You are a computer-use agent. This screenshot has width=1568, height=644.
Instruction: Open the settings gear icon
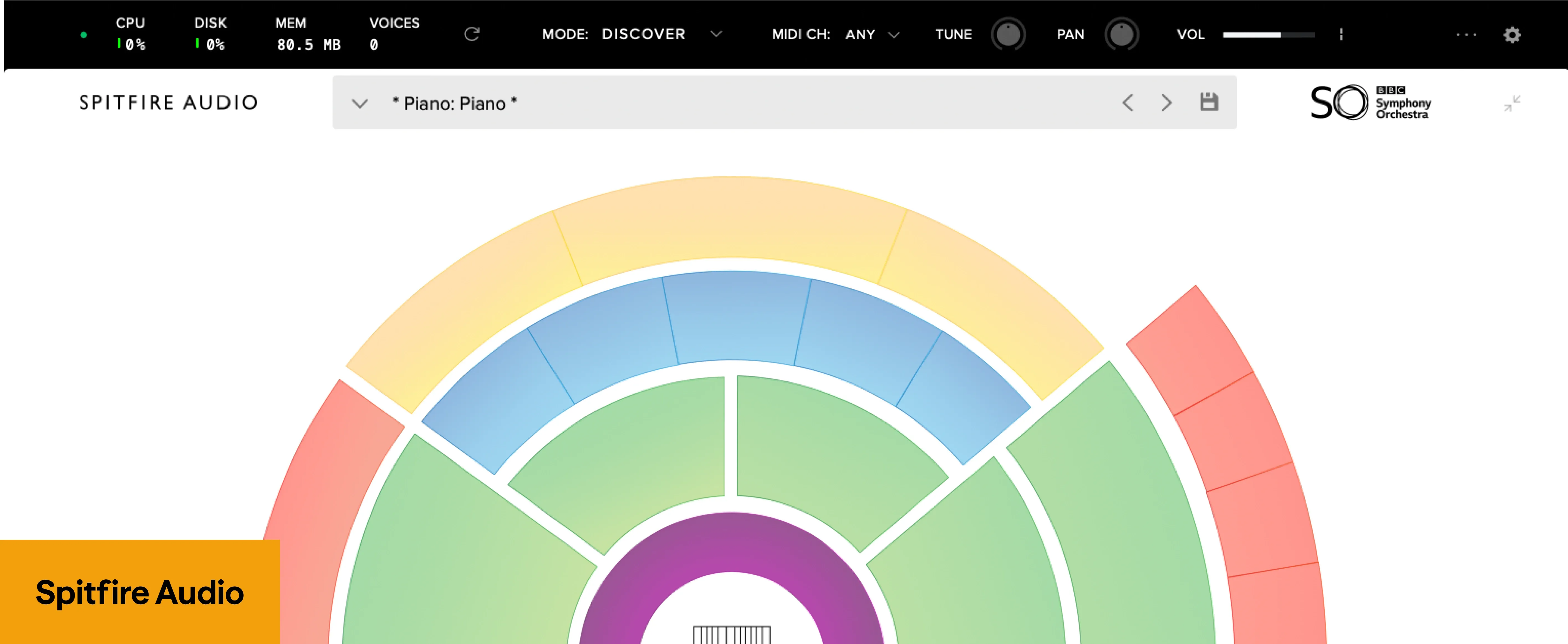1511,35
